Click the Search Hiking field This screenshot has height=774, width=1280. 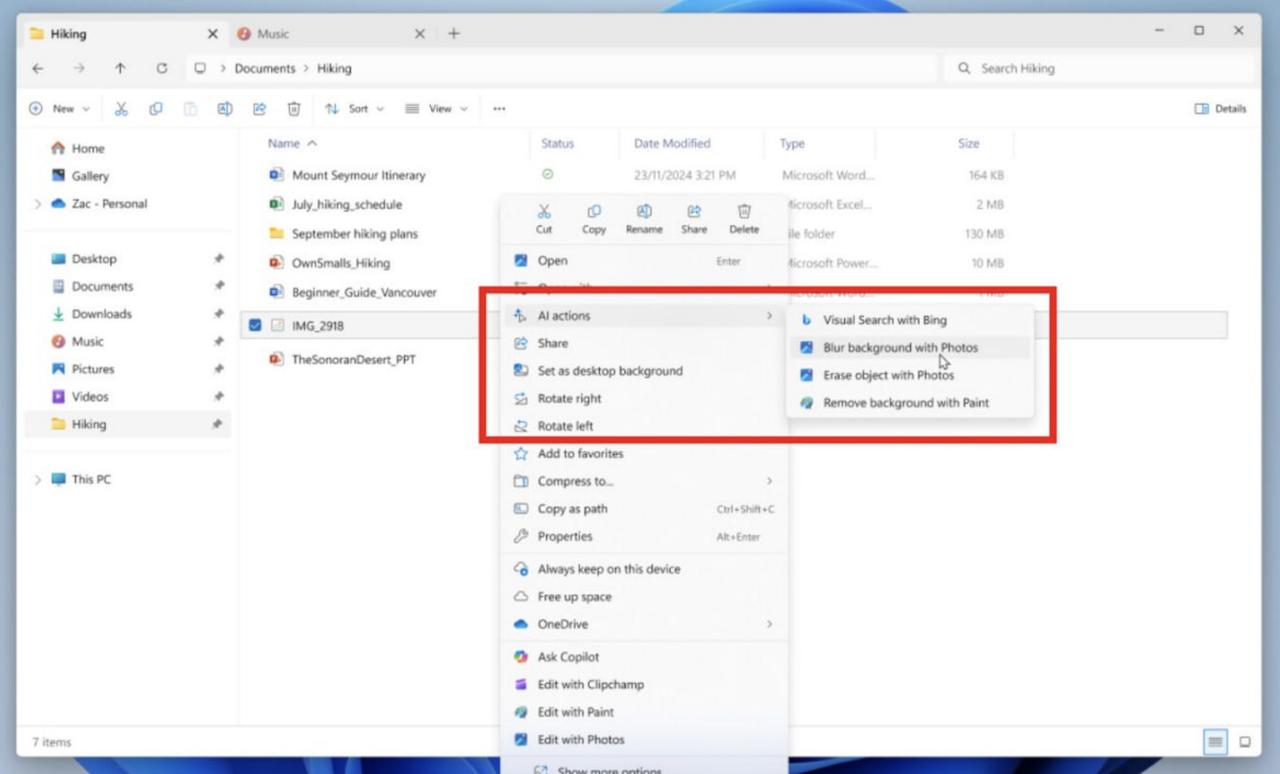pos(1098,69)
